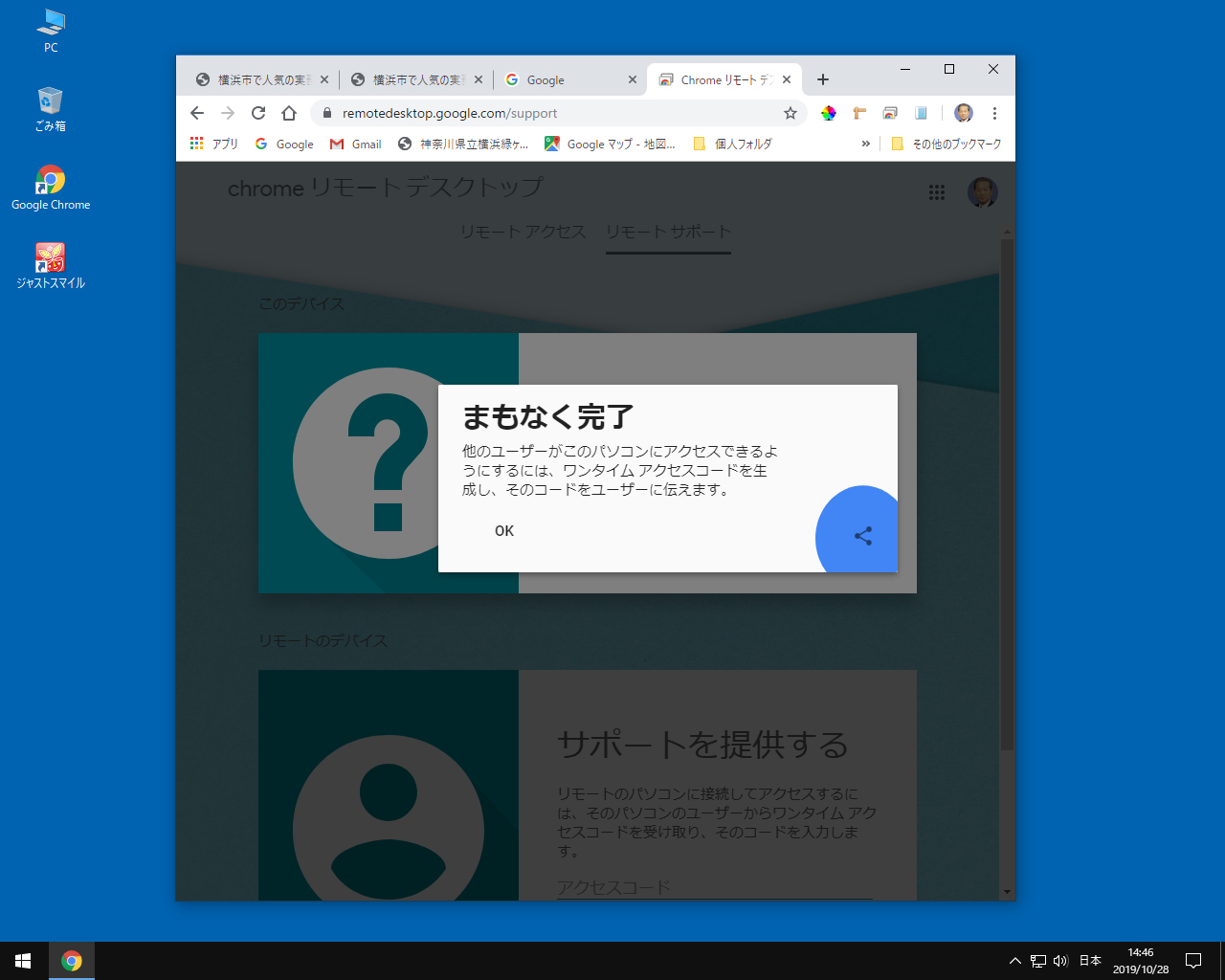
Task: Select the リモート サポート tab
Action: tap(668, 232)
